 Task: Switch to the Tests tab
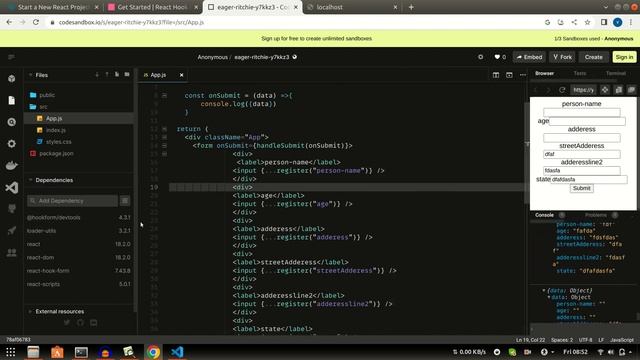(580, 73)
